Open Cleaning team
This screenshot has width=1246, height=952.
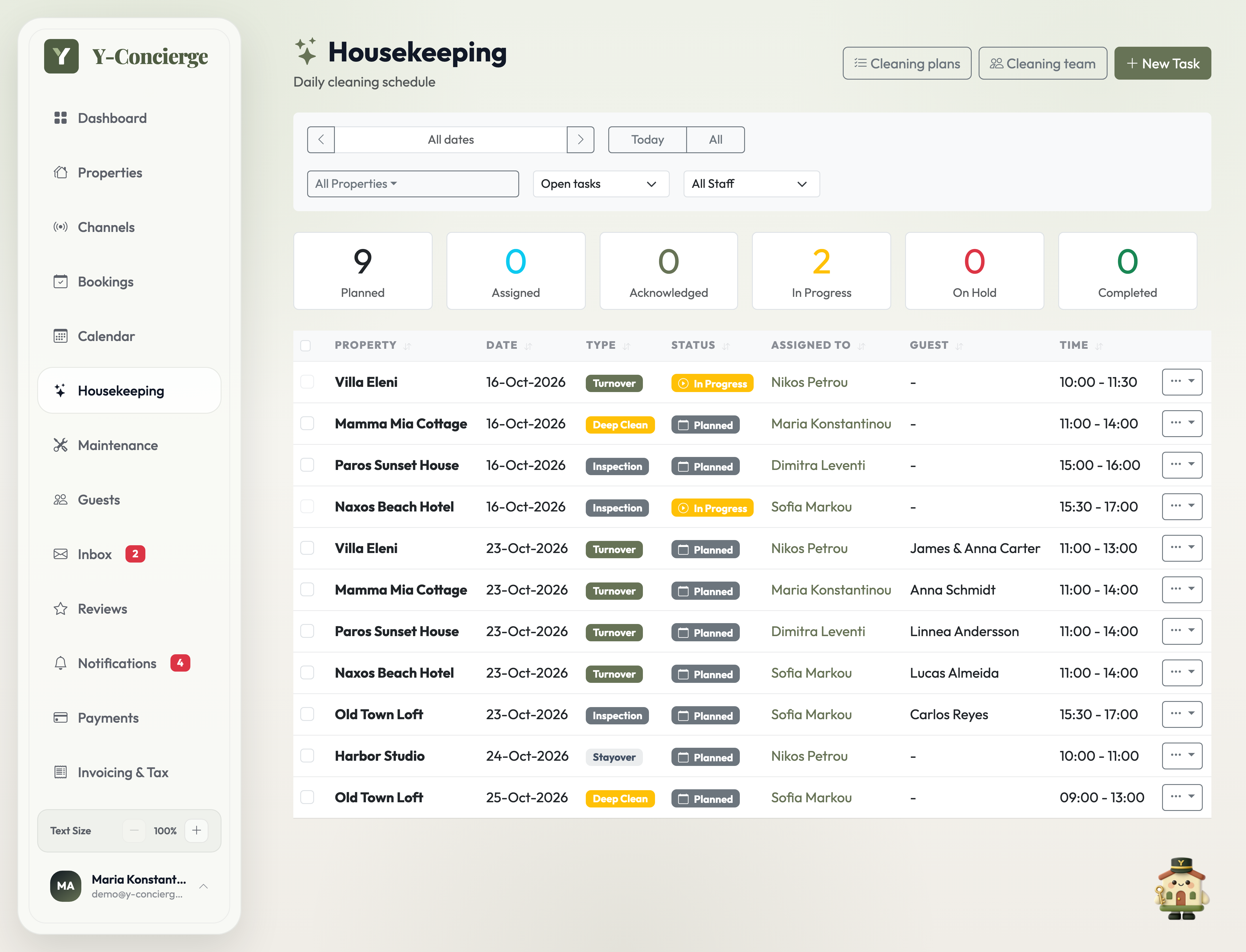click(x=1043, y=63)
